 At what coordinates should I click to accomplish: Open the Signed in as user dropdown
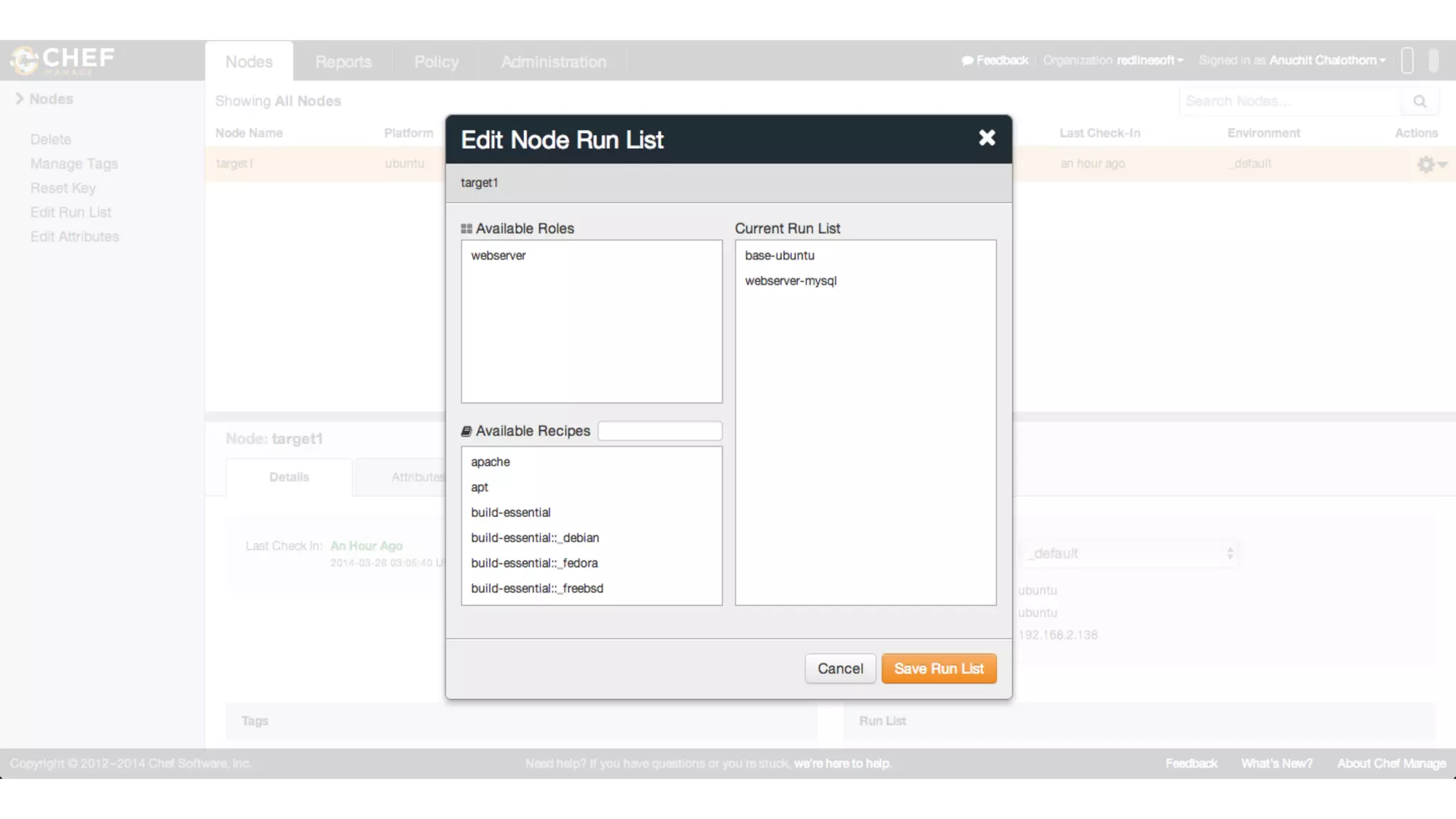(1327, 60)
